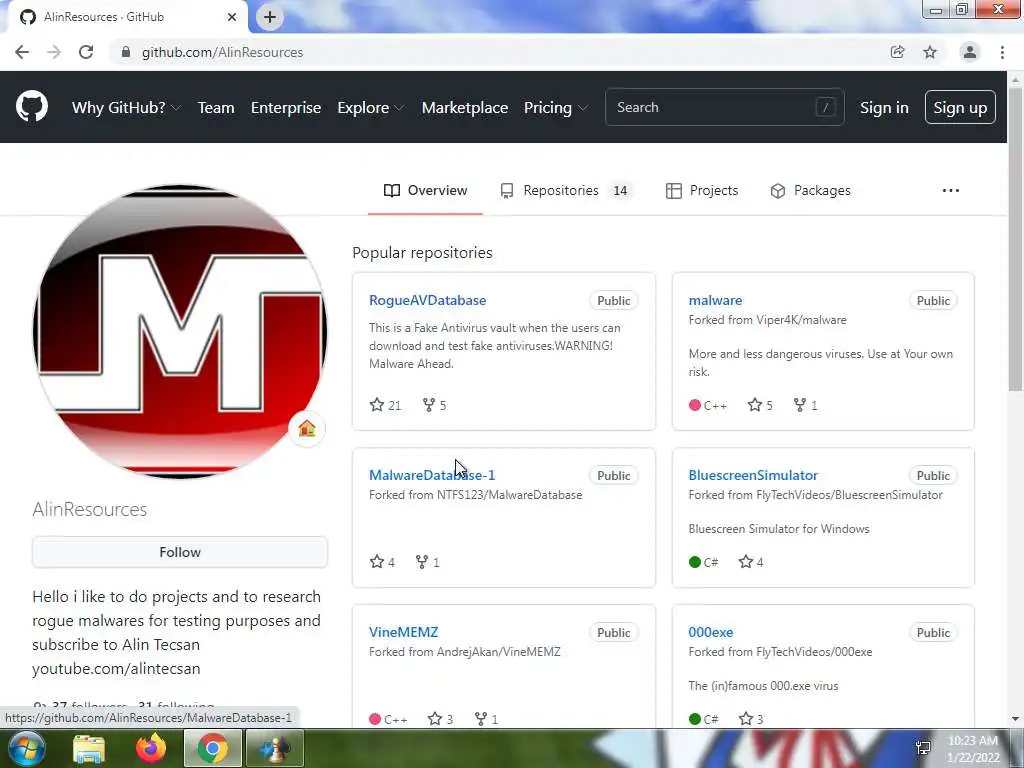This screenshot has height=768, width=1024.
Task: Open the profile three-dots more menu
Action: (x=951, y=191)
